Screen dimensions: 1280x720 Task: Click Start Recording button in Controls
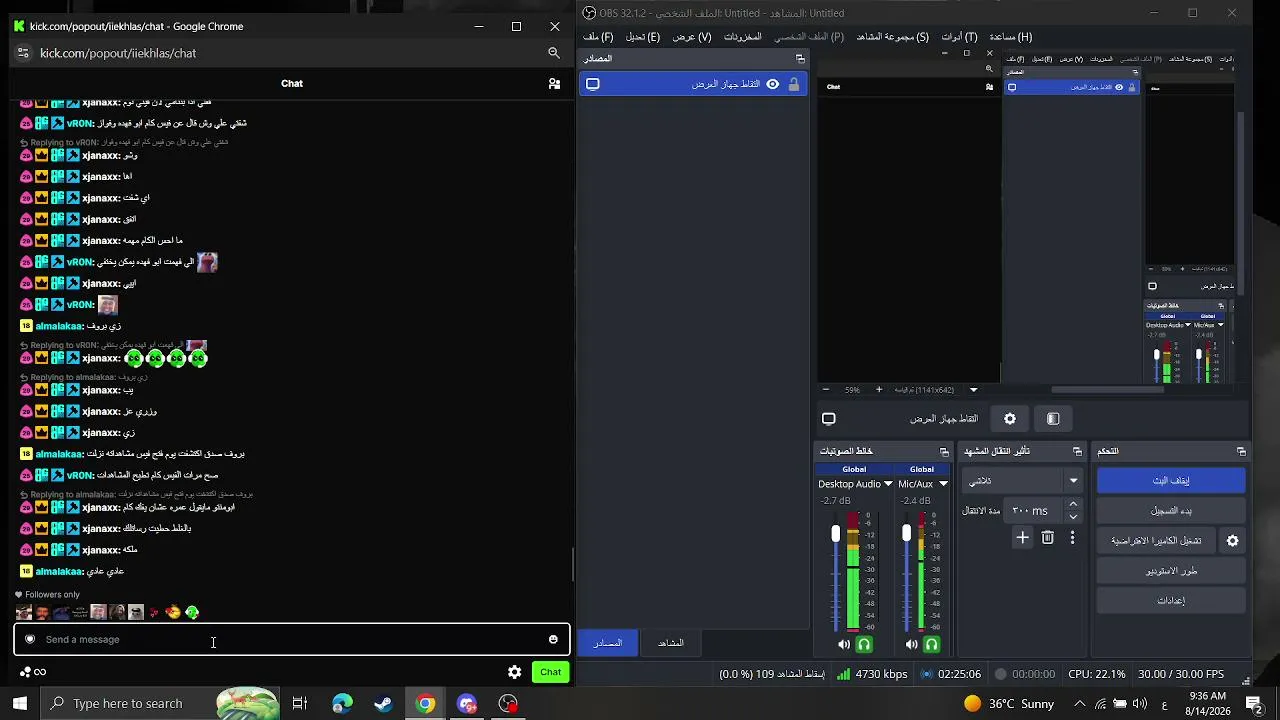(x=1171, y=511)
